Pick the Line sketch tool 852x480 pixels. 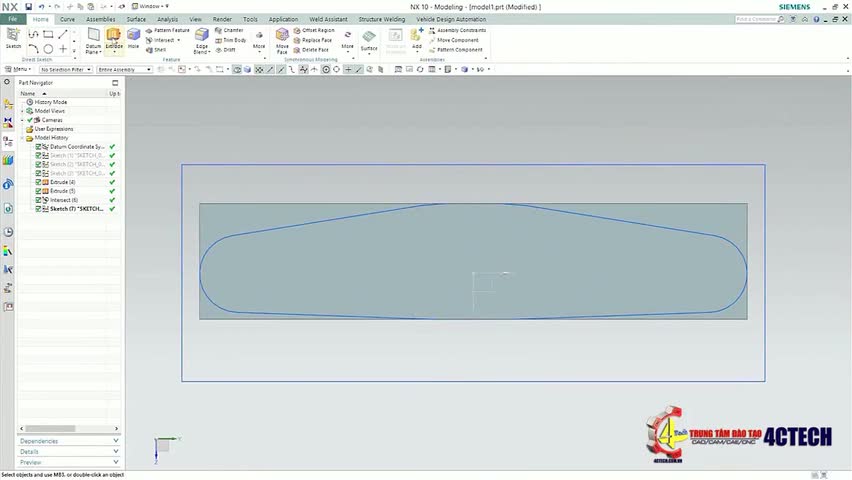(x=63, y=34)
